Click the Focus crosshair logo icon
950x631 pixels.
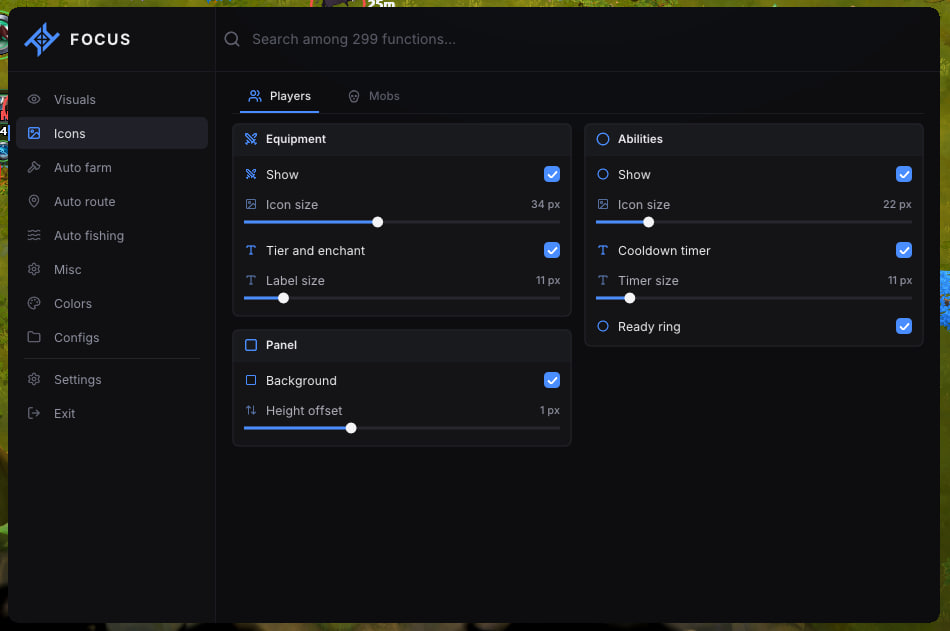(42, 39)
